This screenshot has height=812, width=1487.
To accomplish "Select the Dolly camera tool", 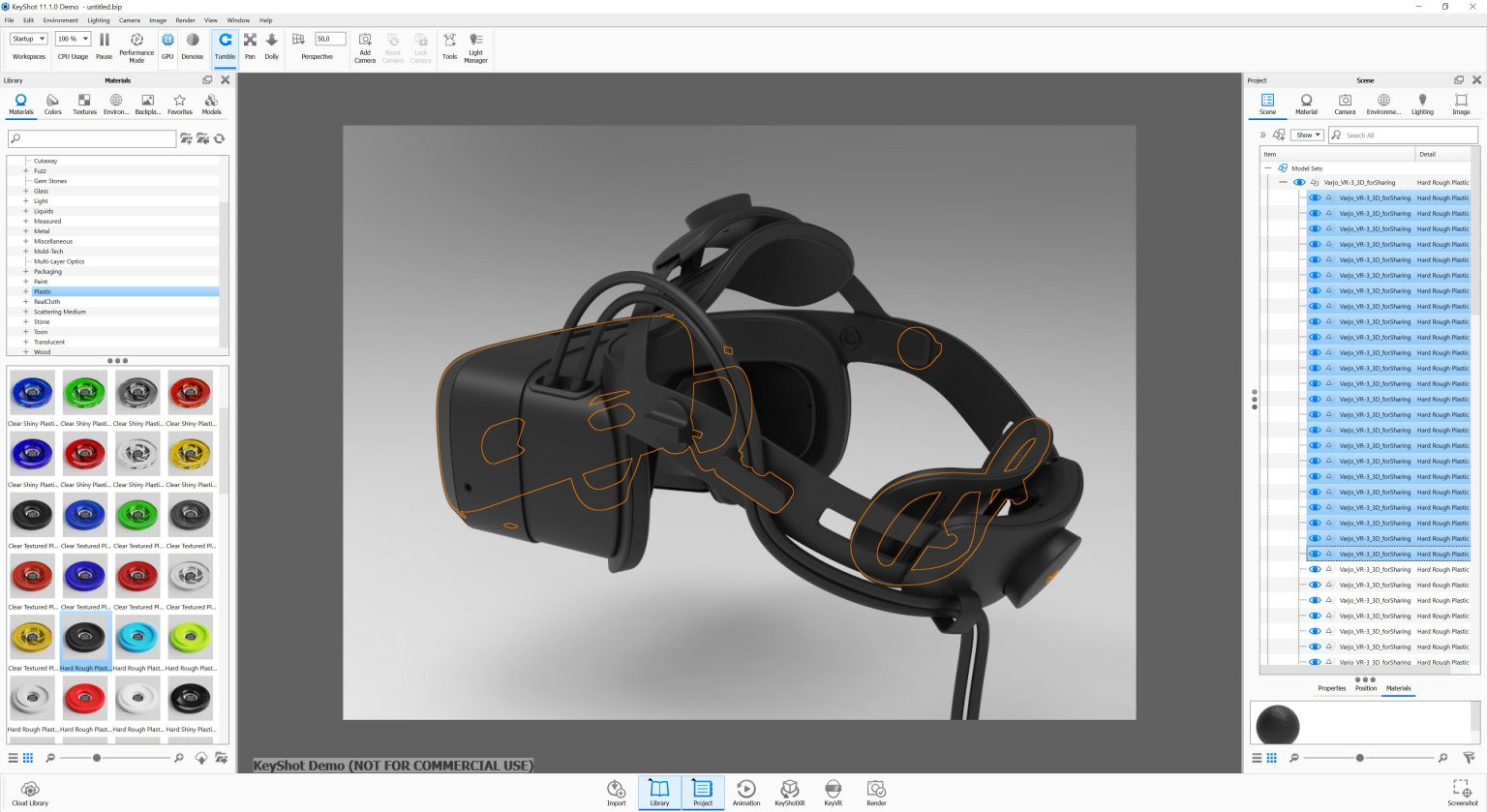I will coord(271,44).
